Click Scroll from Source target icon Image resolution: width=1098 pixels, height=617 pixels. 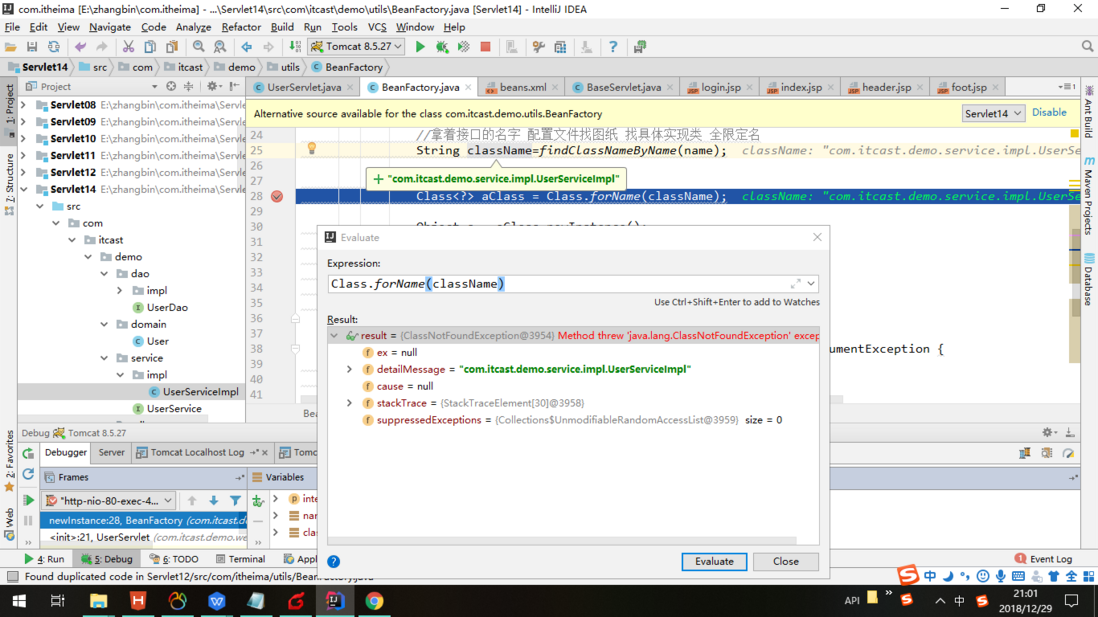pos(171,86)
